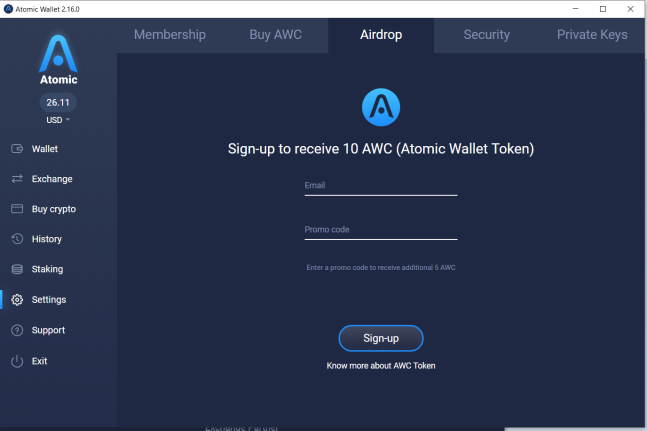Focus the Promo code field
Viewport: 647px width, 431px height.
coord(381,230)
